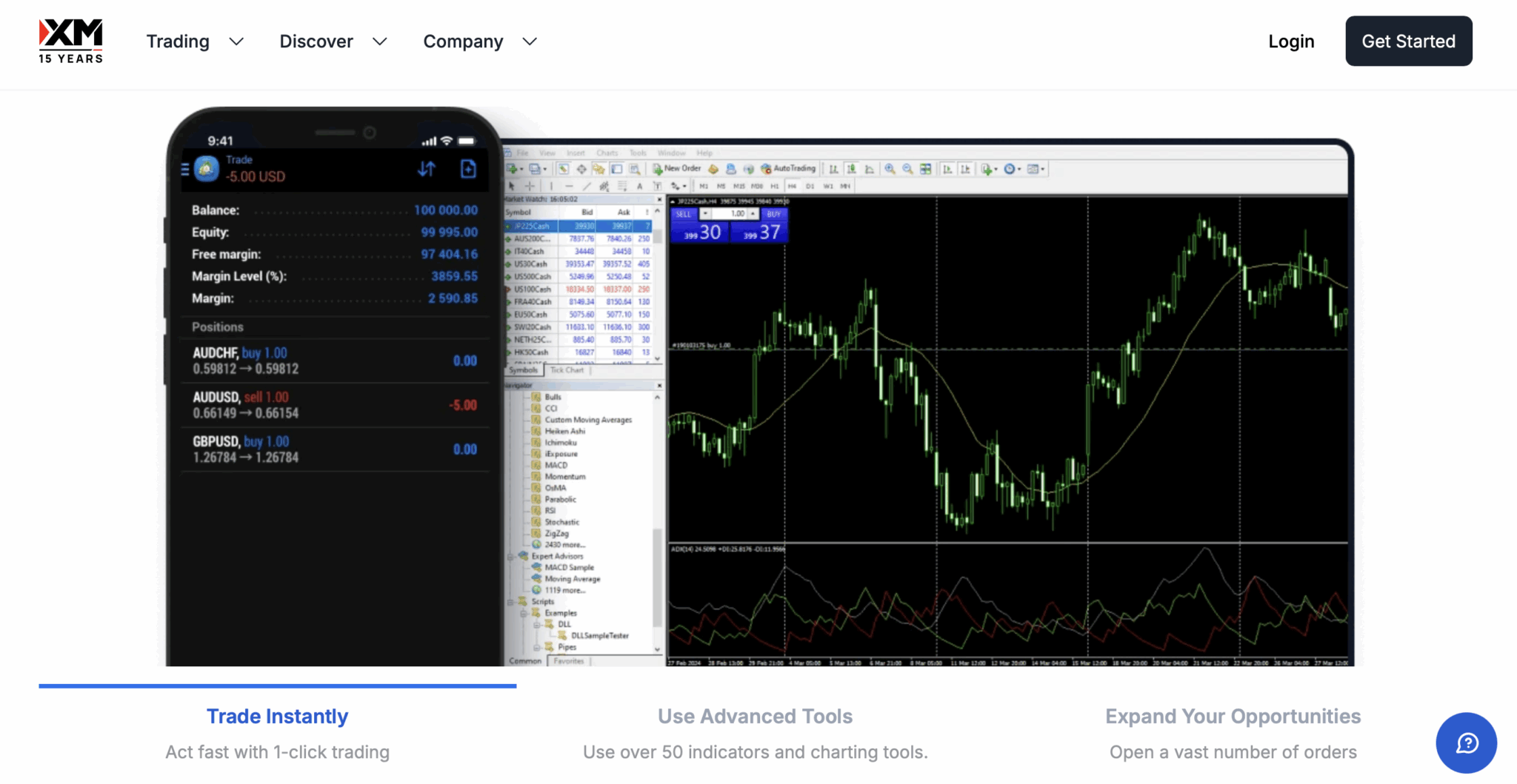Click the Zoom Out chart icon
The image size is (1517, 784).
click(x=907, y=169)
